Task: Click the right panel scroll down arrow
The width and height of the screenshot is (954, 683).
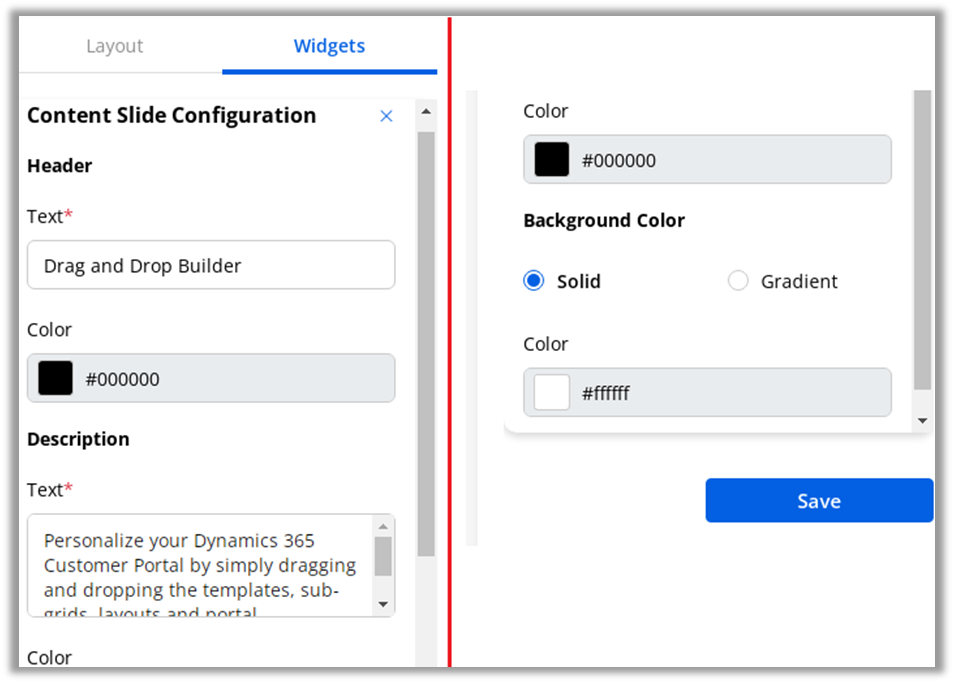Action: [922, 421]
